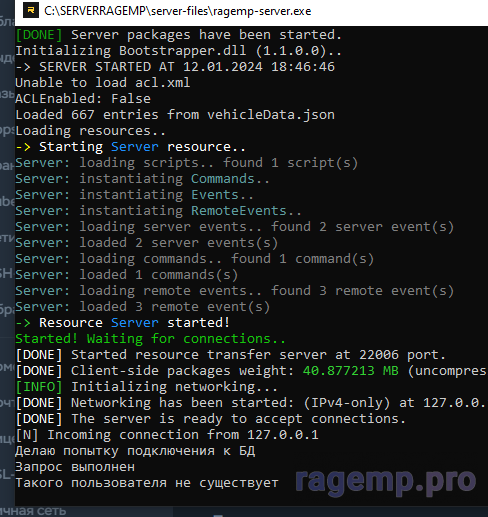
Task: Click the "[INFO] Initializing networking..." line
Action: (x=146, y=387)
